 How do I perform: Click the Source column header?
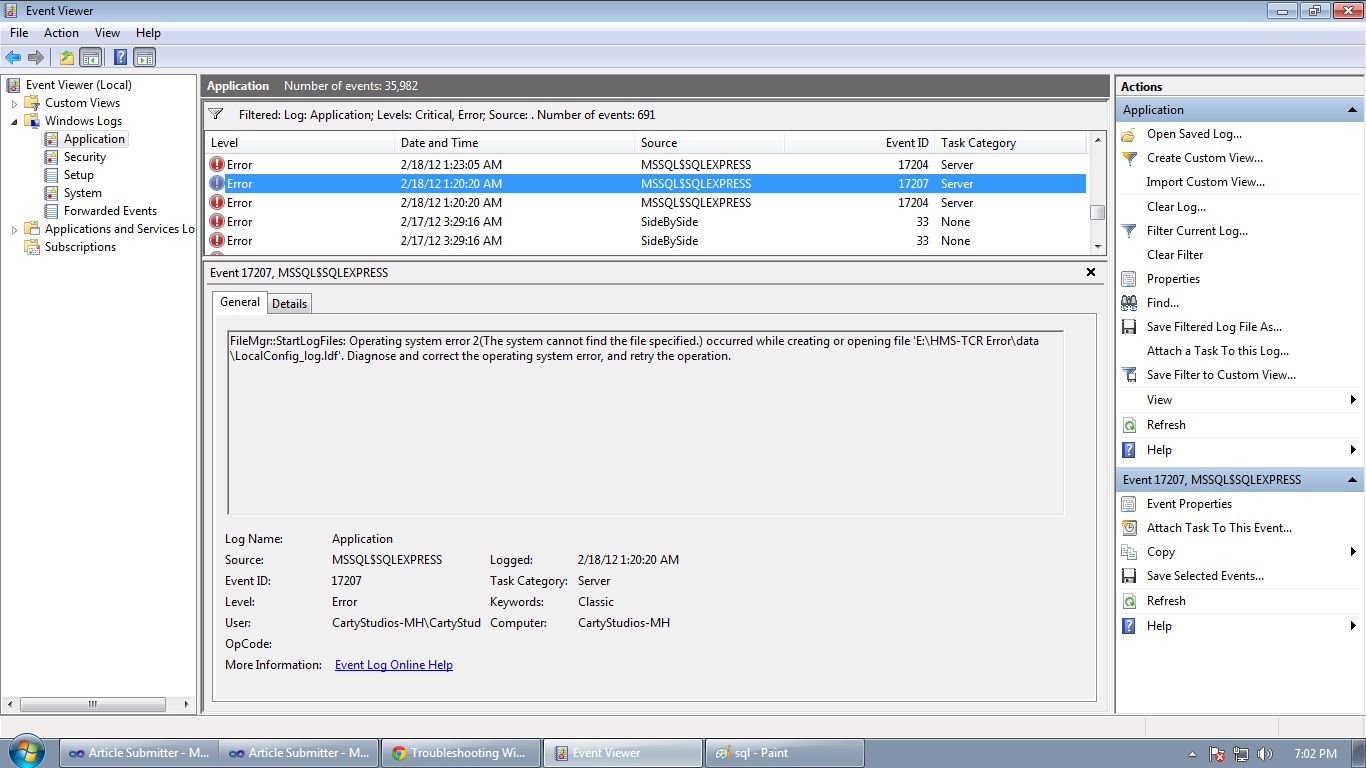coord(709,143)
